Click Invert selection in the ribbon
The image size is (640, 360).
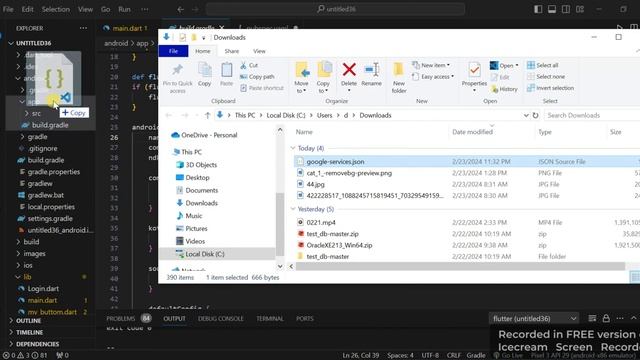(550, 88)
